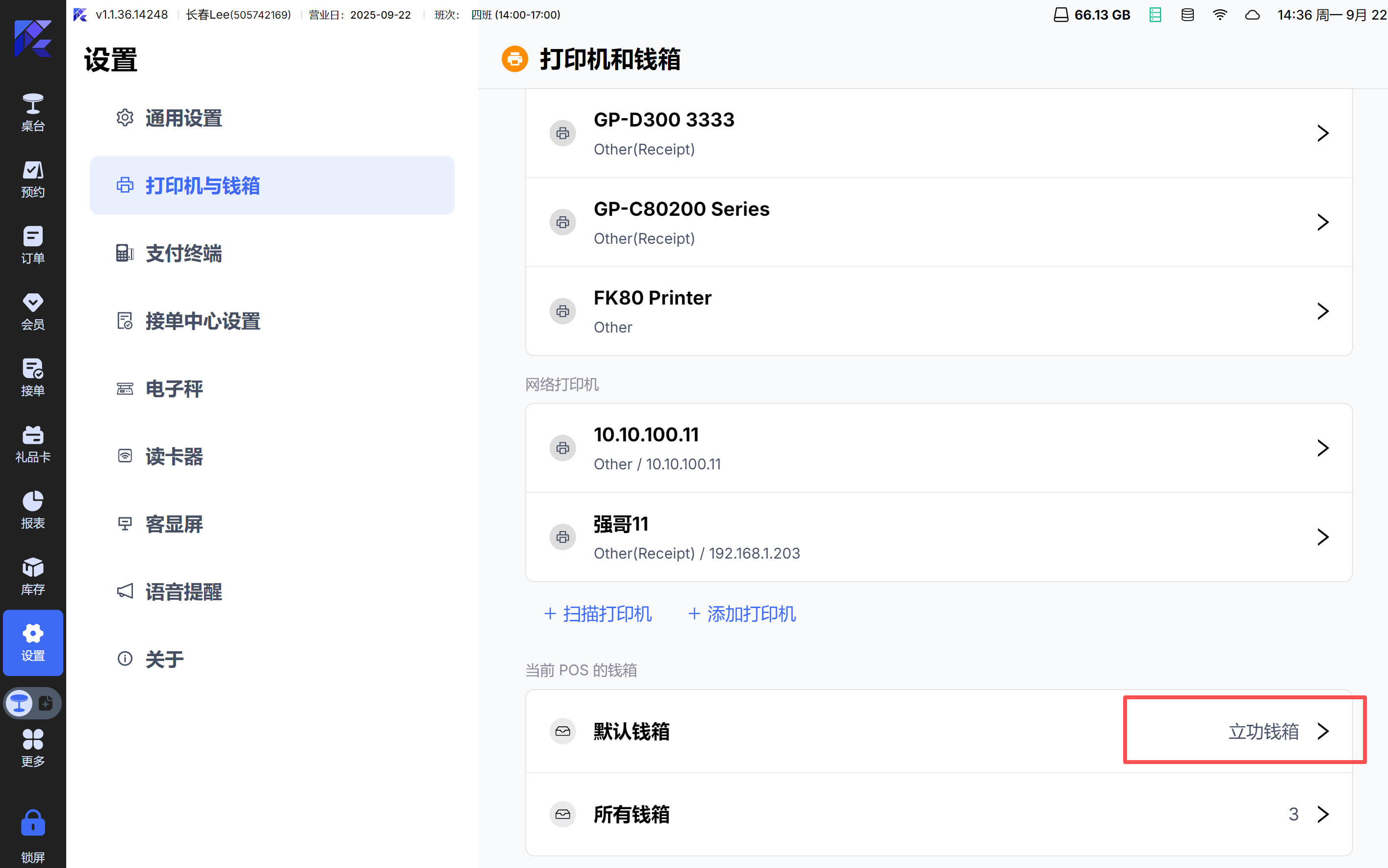The width and height of the screenshot is (1388, 868).
Task: Select the table mode in the sidebar toggle
Action: (20, 703)
